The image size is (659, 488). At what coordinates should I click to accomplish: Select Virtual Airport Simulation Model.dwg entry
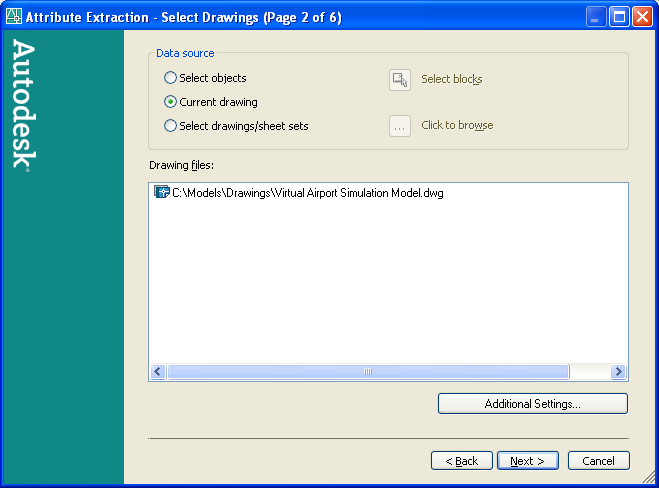pos(299,193)
